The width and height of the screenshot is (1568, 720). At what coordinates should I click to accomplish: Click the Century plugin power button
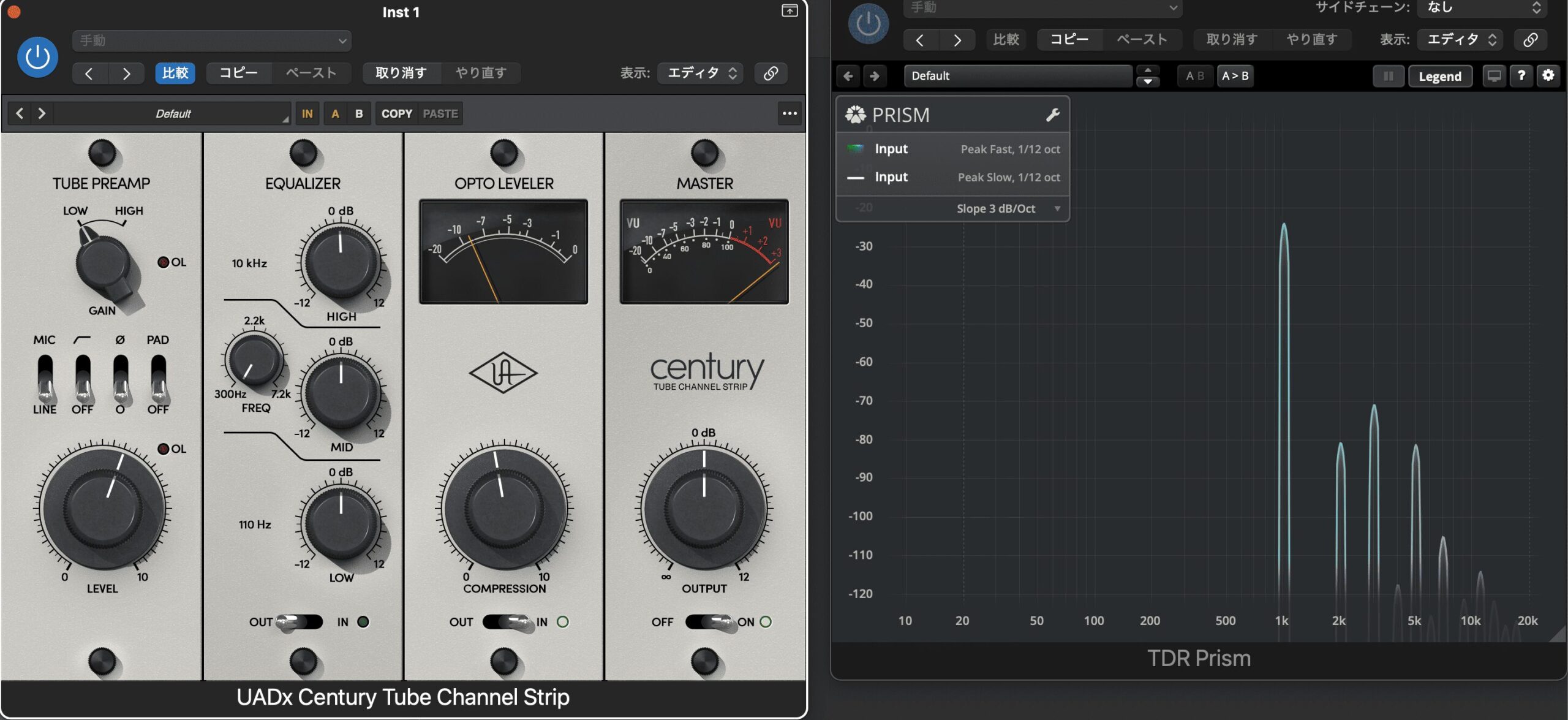[x=37, y=57]
